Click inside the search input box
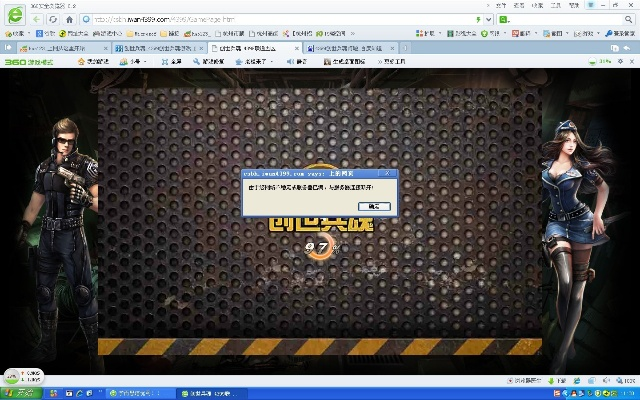640x400 pixels. point(567,19)
